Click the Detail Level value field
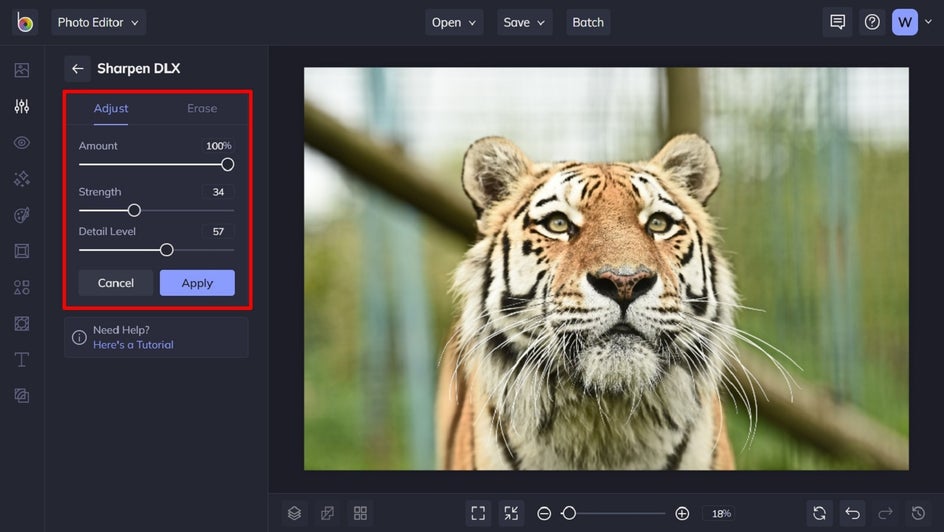The width and height of the screenshot is (944, 532). [x=218, y=231]
